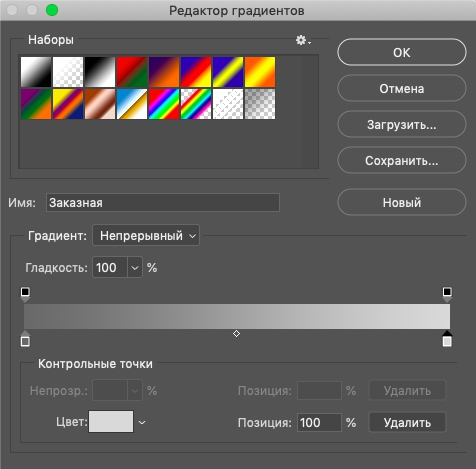Select the foreground-to-transparent gradient preset

pyautogui.click(x=68, y=72)
